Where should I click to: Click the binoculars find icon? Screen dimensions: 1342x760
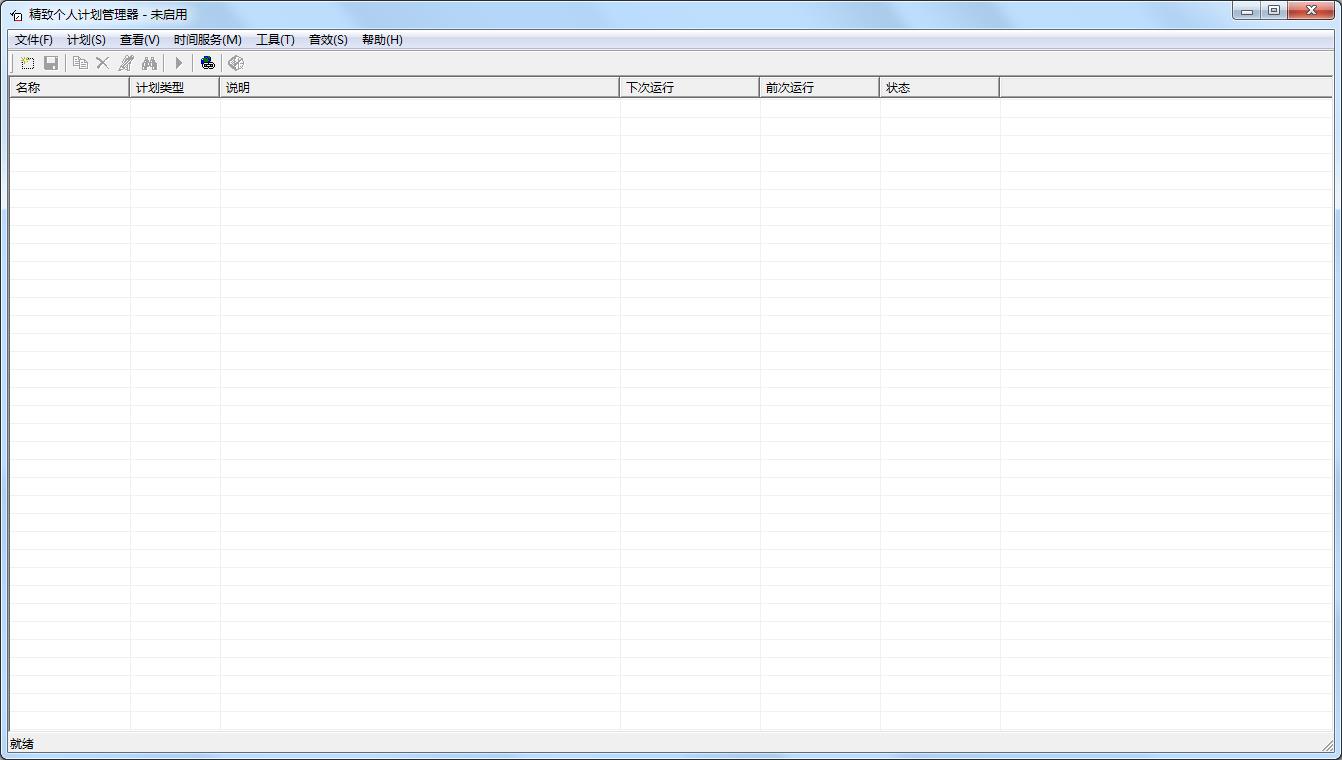pyautogui.click(x=149, y=63)
